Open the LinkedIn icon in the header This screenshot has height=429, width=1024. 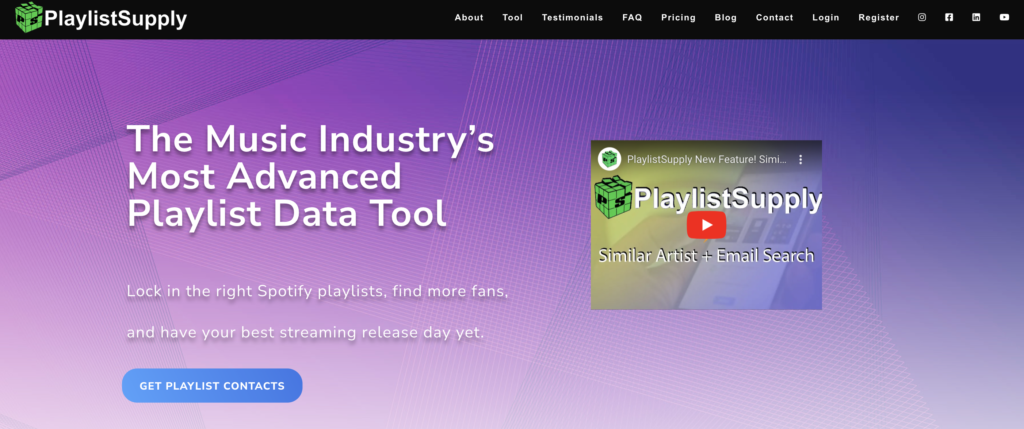point(976,18)
